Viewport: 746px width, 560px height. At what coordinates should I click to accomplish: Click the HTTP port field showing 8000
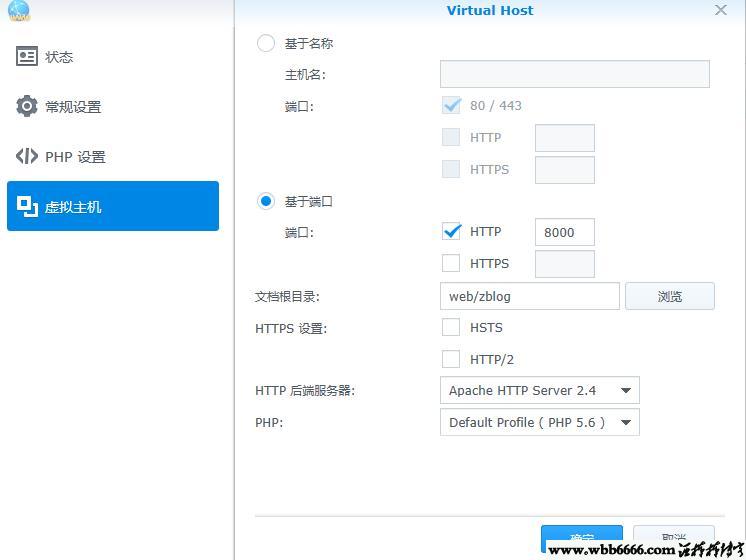(x=565, y=232)
